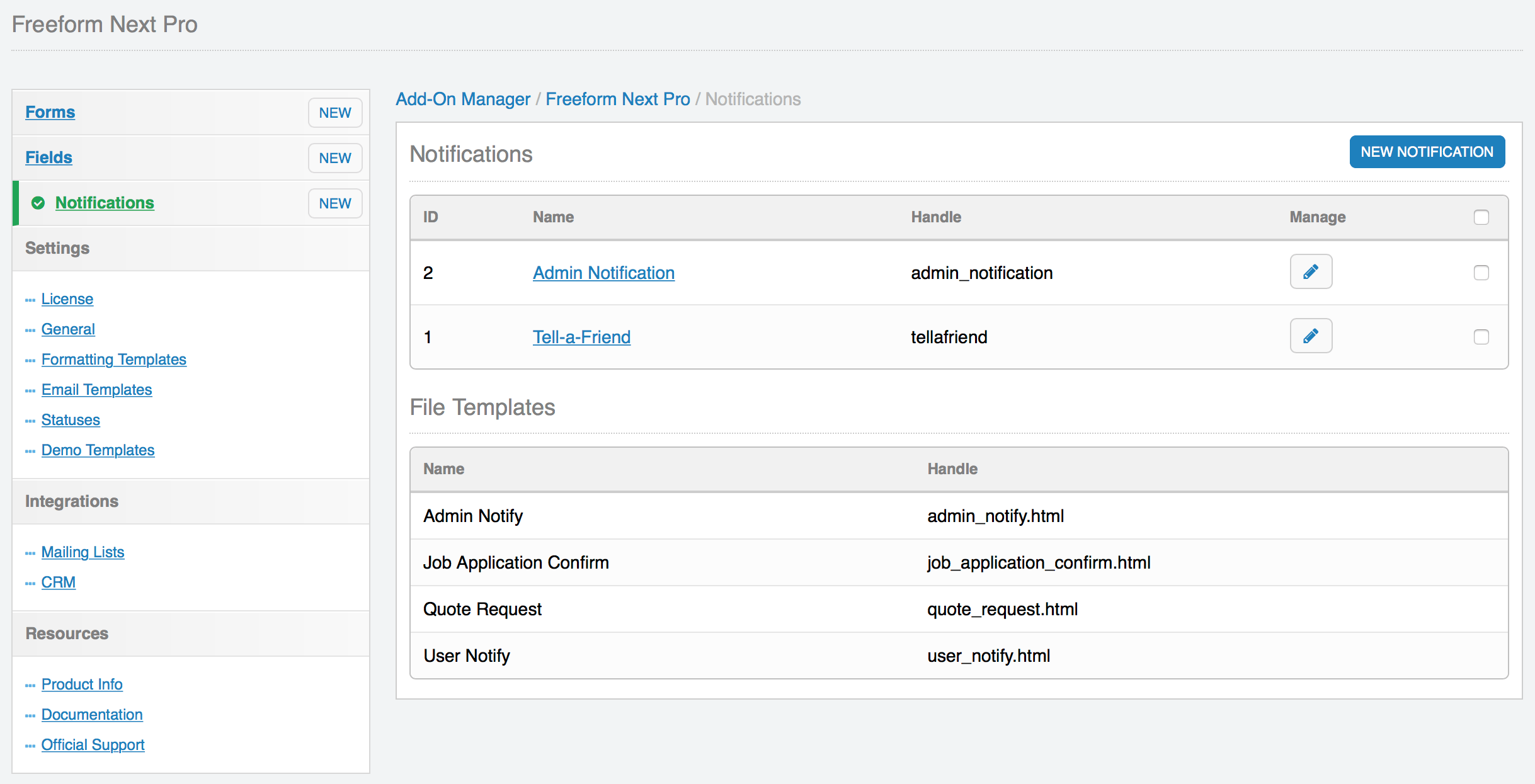Click the quote_request.html handle
Viewport: 1535px width, 784px height.
pyautogui.click(x=1002, y=609)
